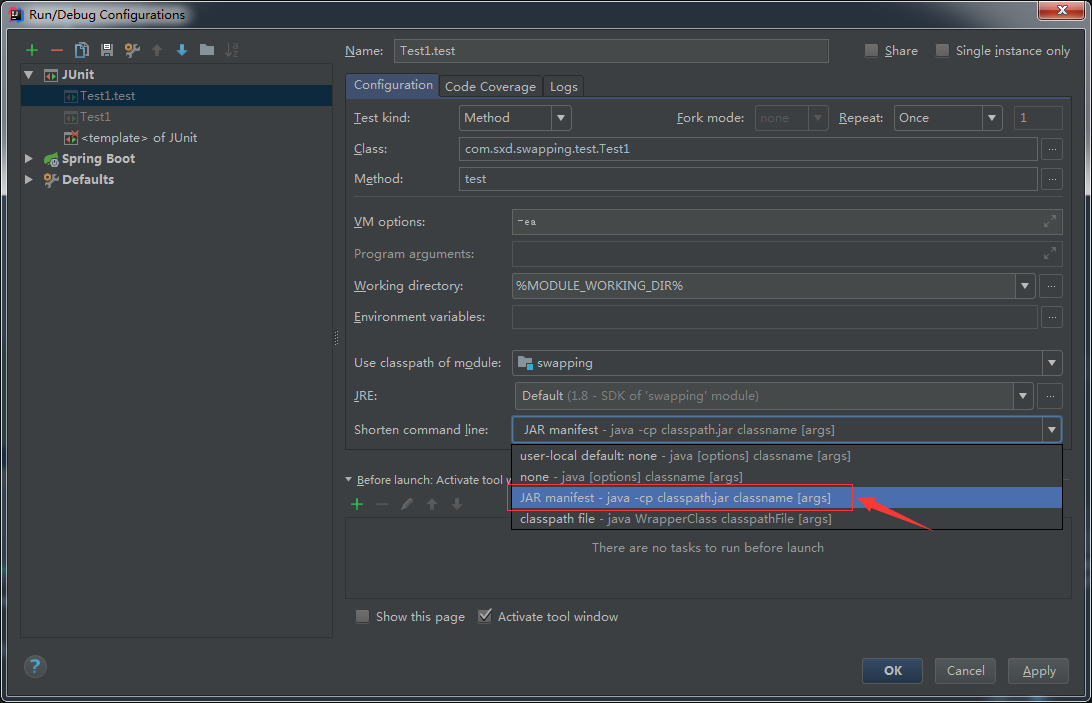Click the green plus under Before launch

357,504
